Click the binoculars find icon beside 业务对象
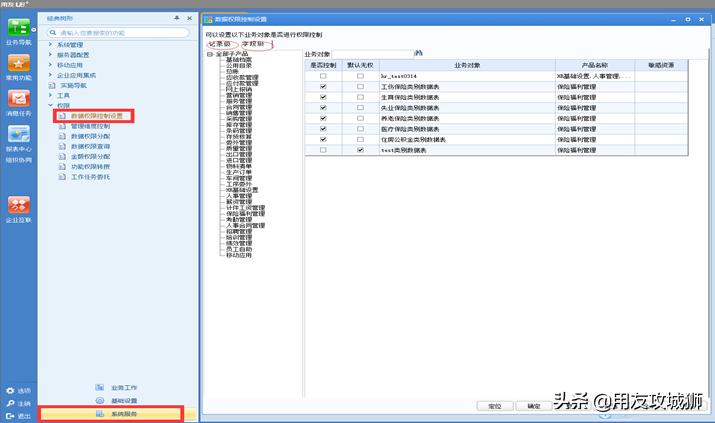Image resolution: width=715 pixels, height=423 pixels. tap(419, 53)
